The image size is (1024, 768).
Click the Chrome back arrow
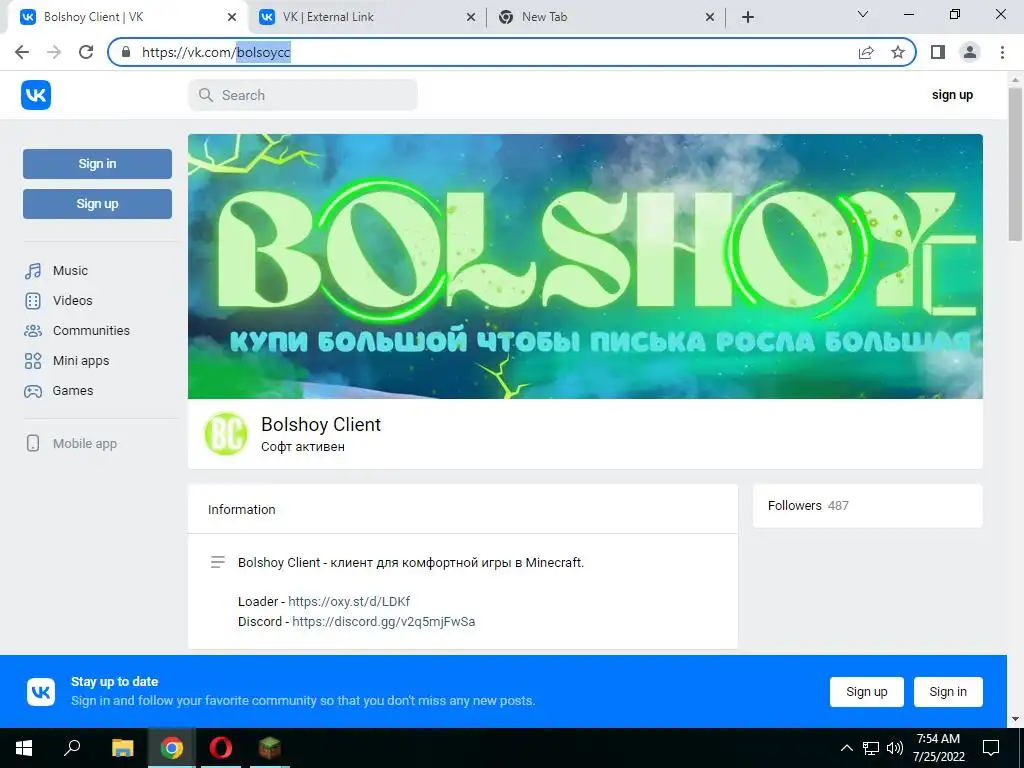point(22,52)
